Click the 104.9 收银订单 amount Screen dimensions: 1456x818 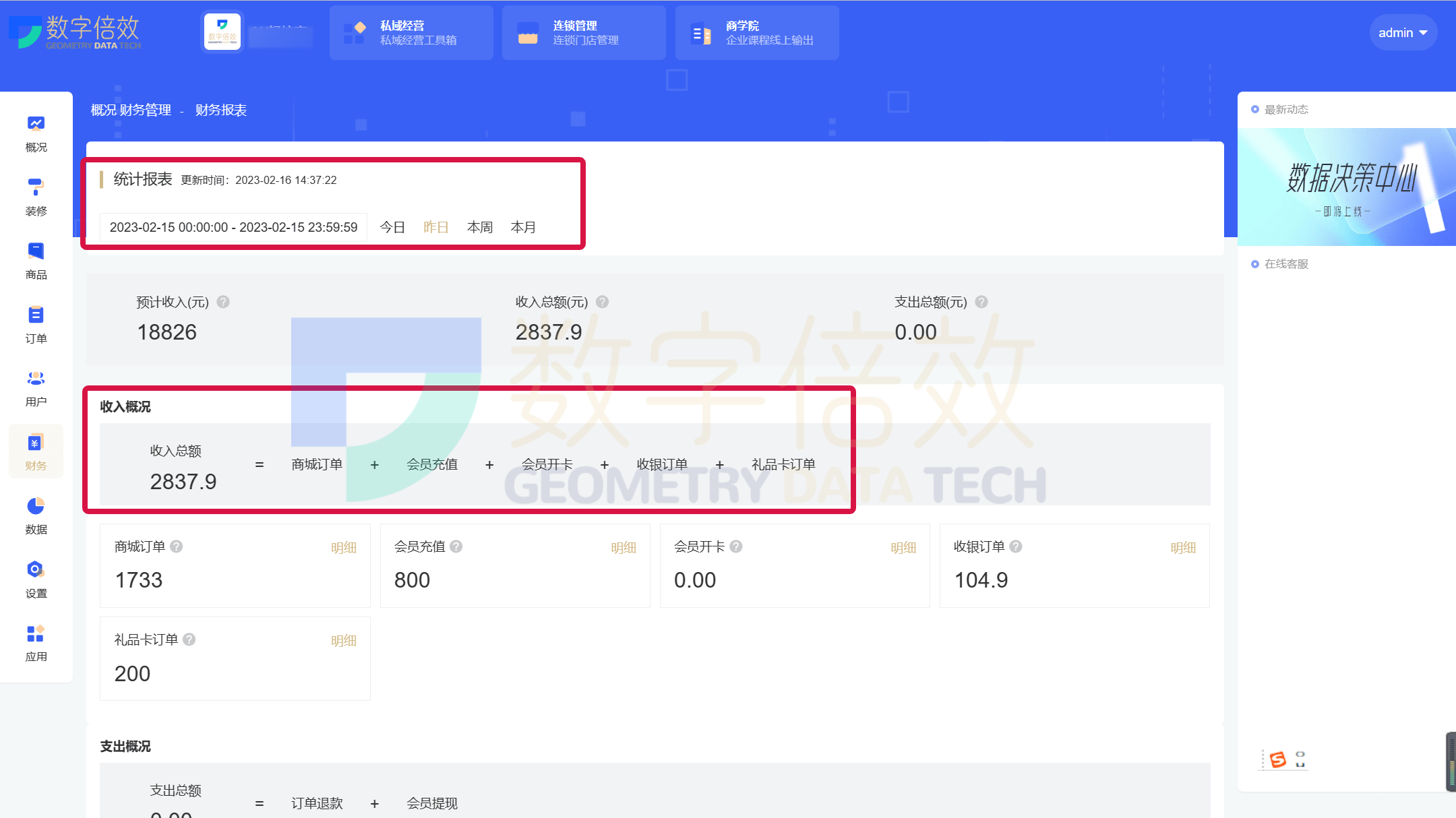point(981,580)
